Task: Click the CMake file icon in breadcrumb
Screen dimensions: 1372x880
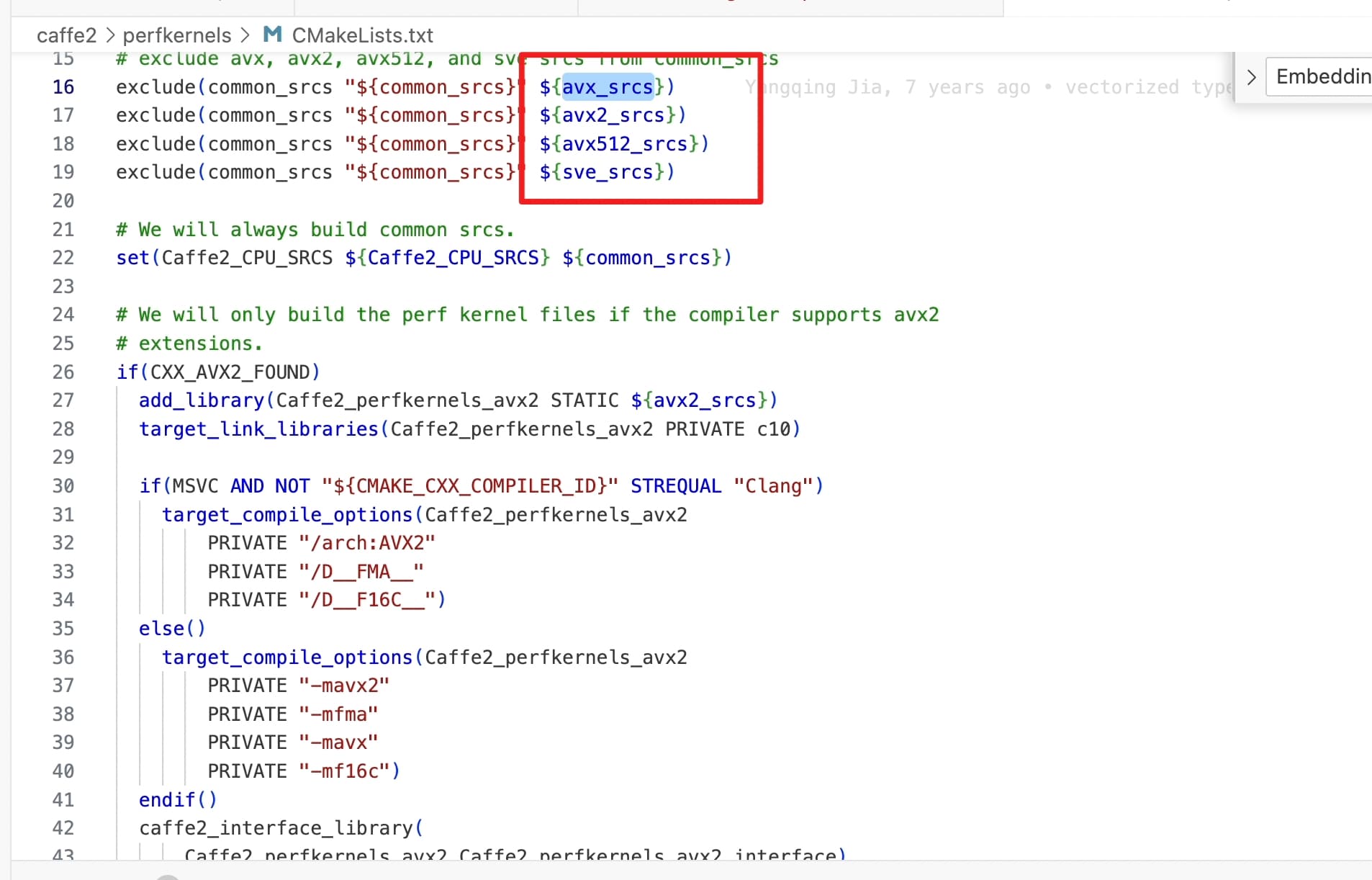Action: 272,35
